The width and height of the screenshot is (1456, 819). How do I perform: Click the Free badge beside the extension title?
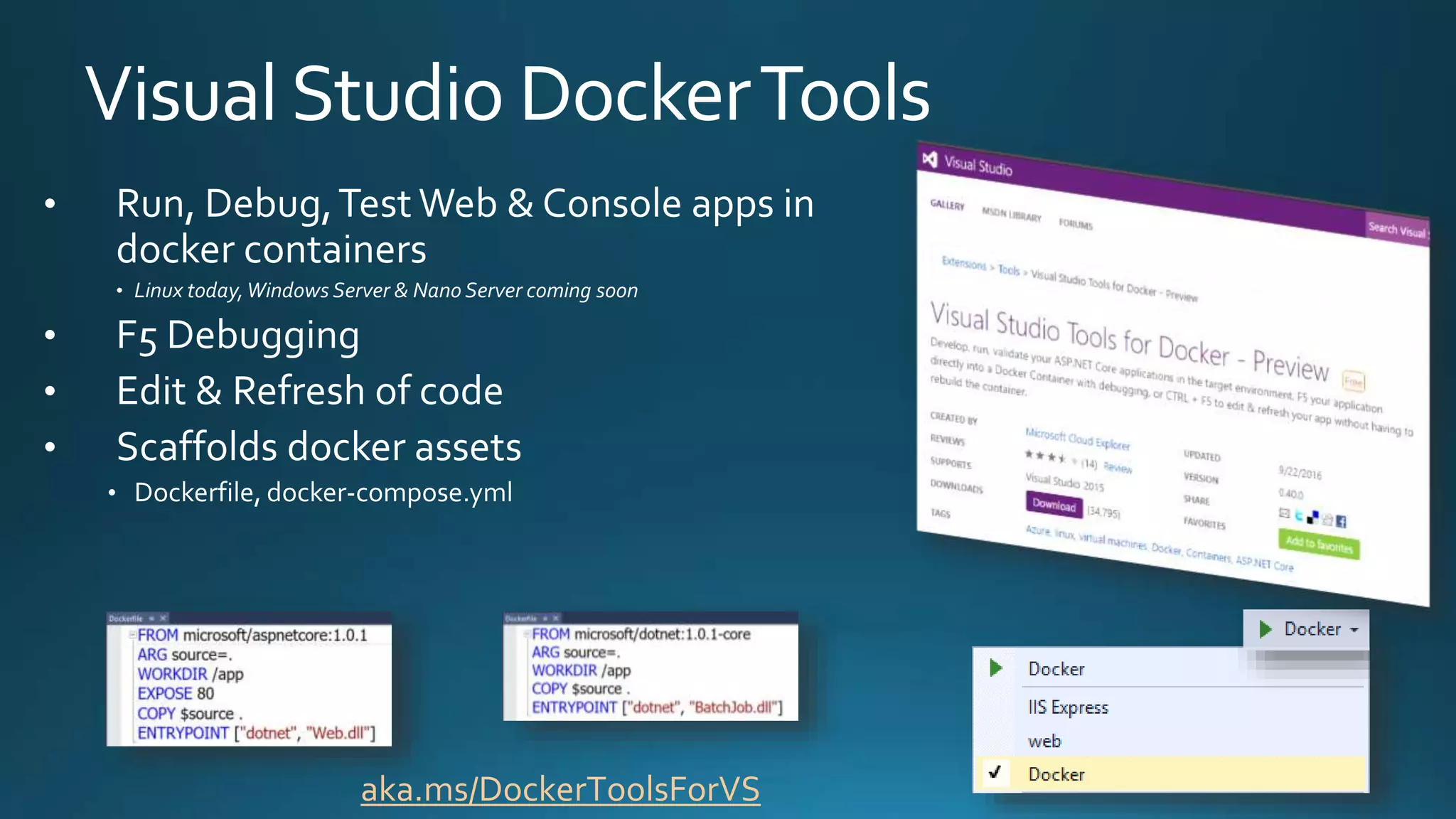[1353, 382]
